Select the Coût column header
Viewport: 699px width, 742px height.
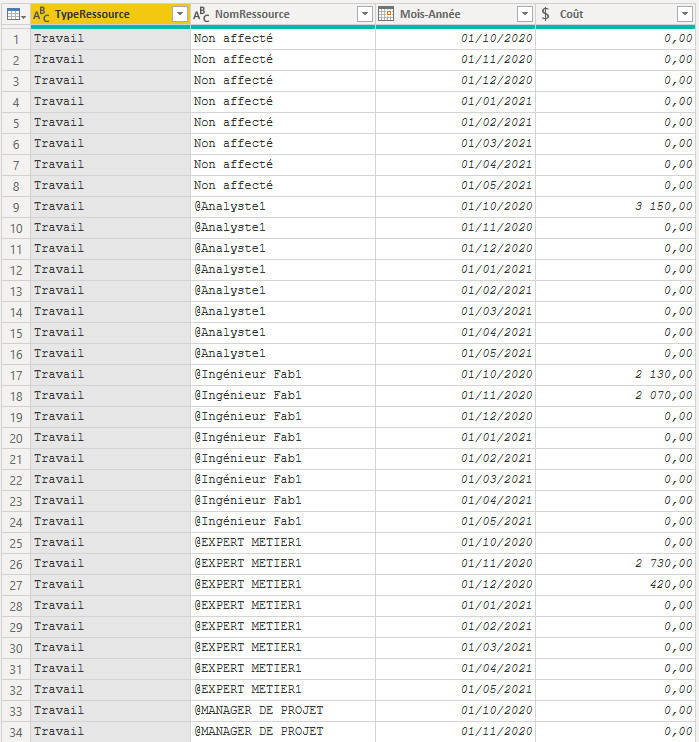[x=615, y=14]
